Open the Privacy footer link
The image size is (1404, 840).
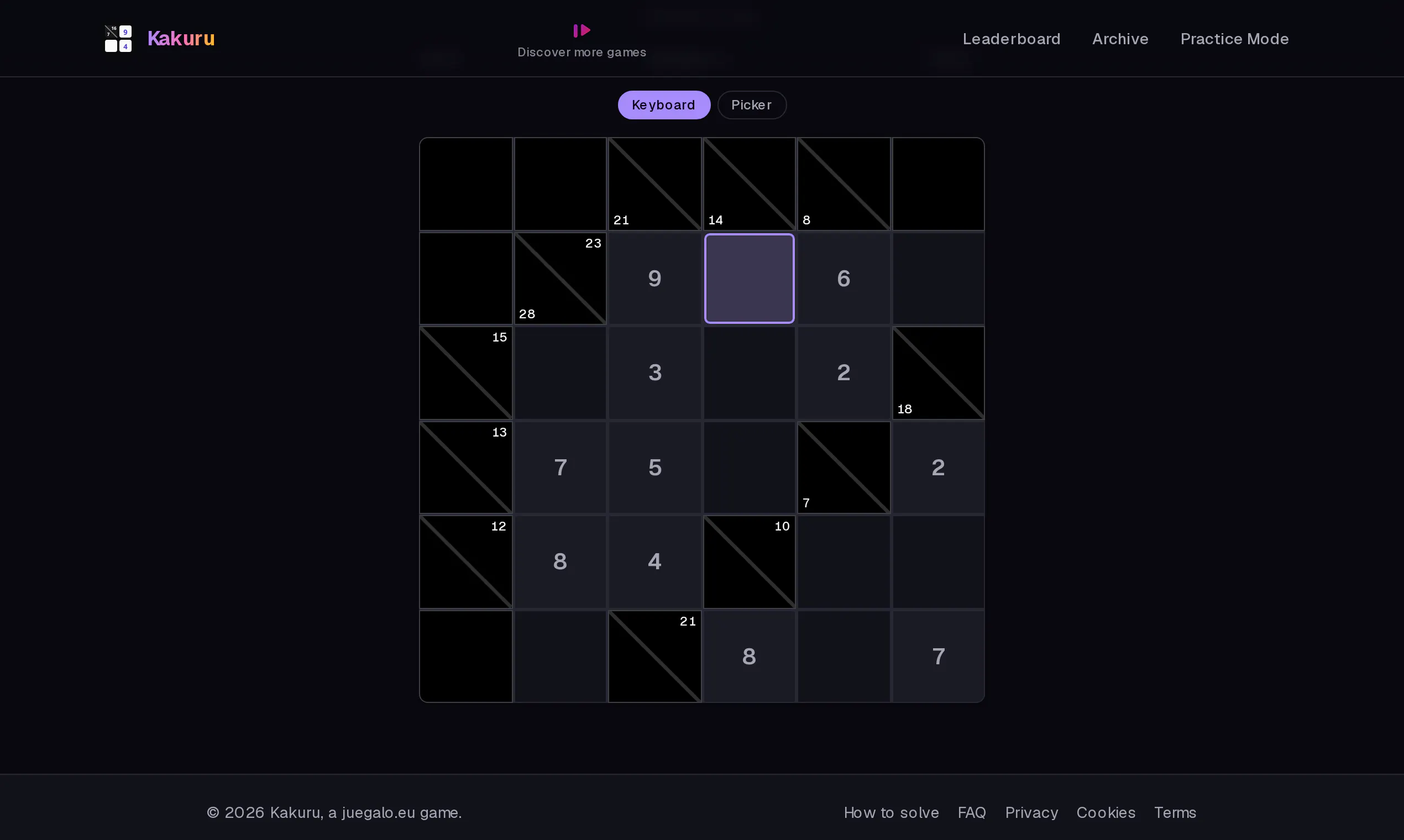pyautogui.click(x=1031, y=813)
